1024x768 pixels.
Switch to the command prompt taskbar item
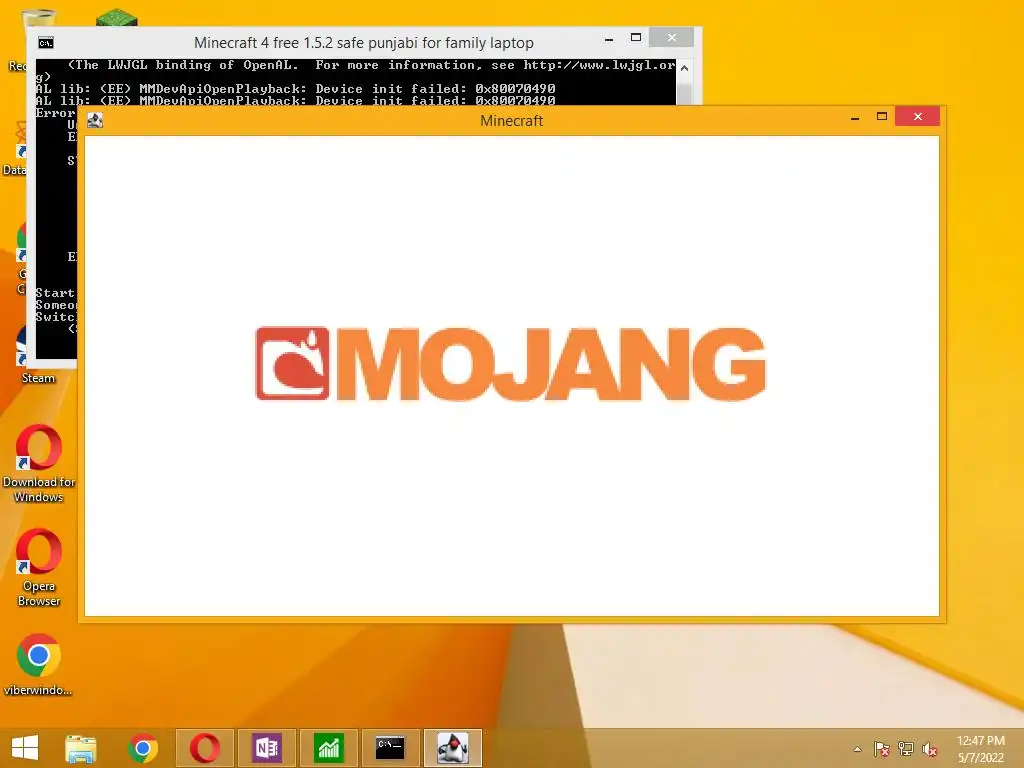point(391,748)
